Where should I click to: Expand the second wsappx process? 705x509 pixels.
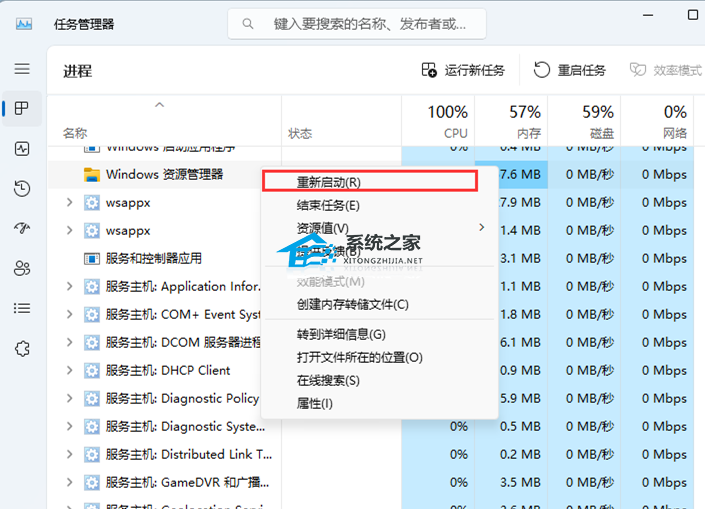(69, 230)
